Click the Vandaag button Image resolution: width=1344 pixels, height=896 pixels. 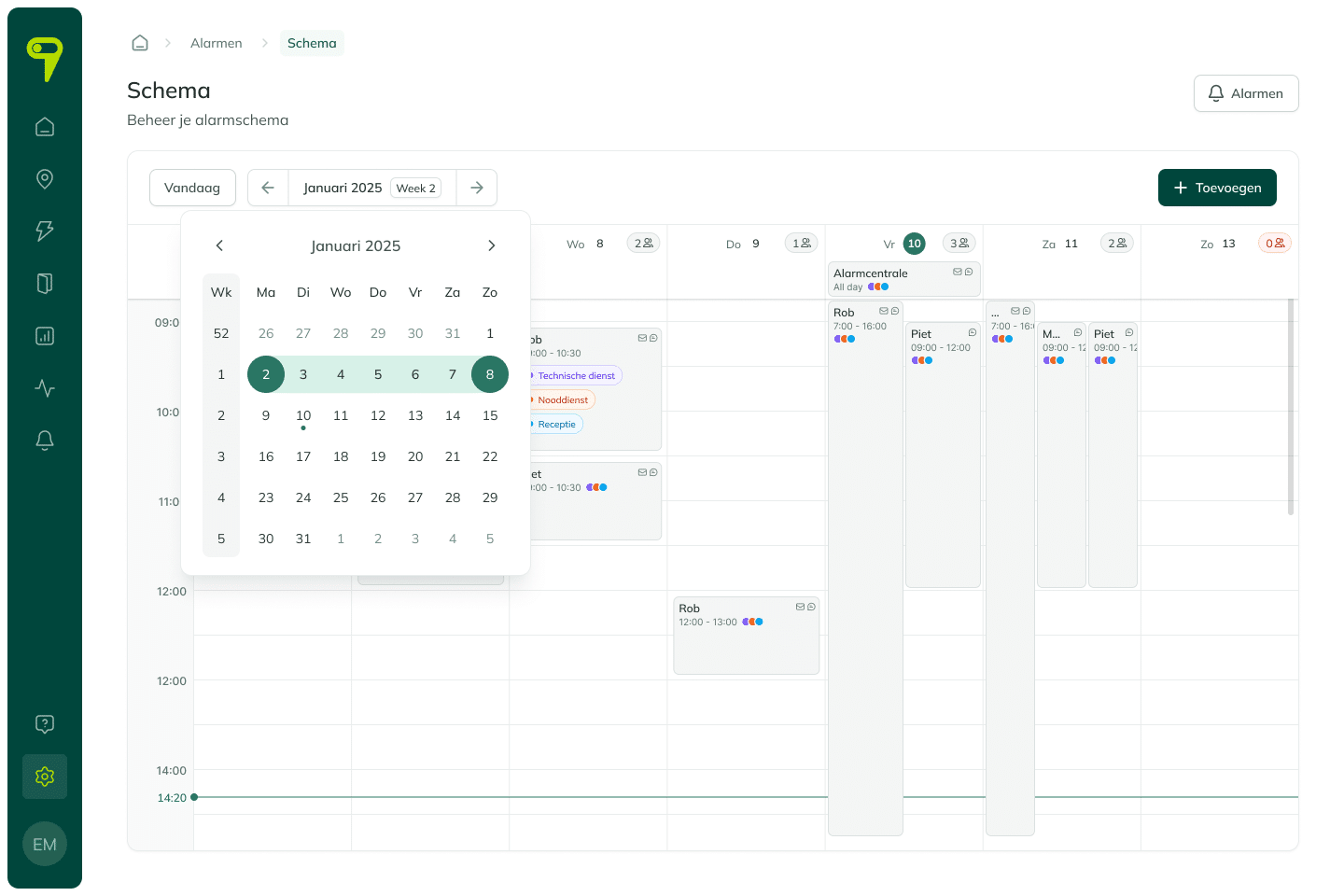(x=192, y=188)
